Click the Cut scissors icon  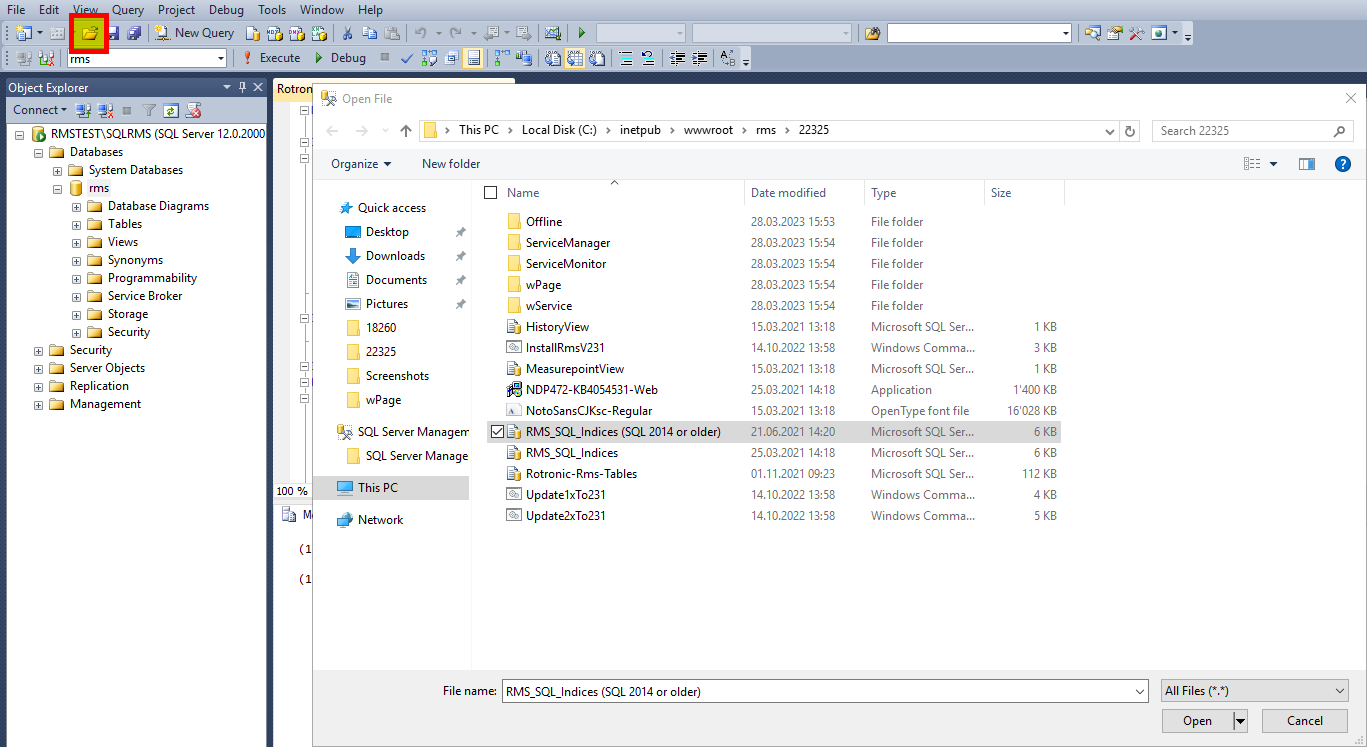347,33
